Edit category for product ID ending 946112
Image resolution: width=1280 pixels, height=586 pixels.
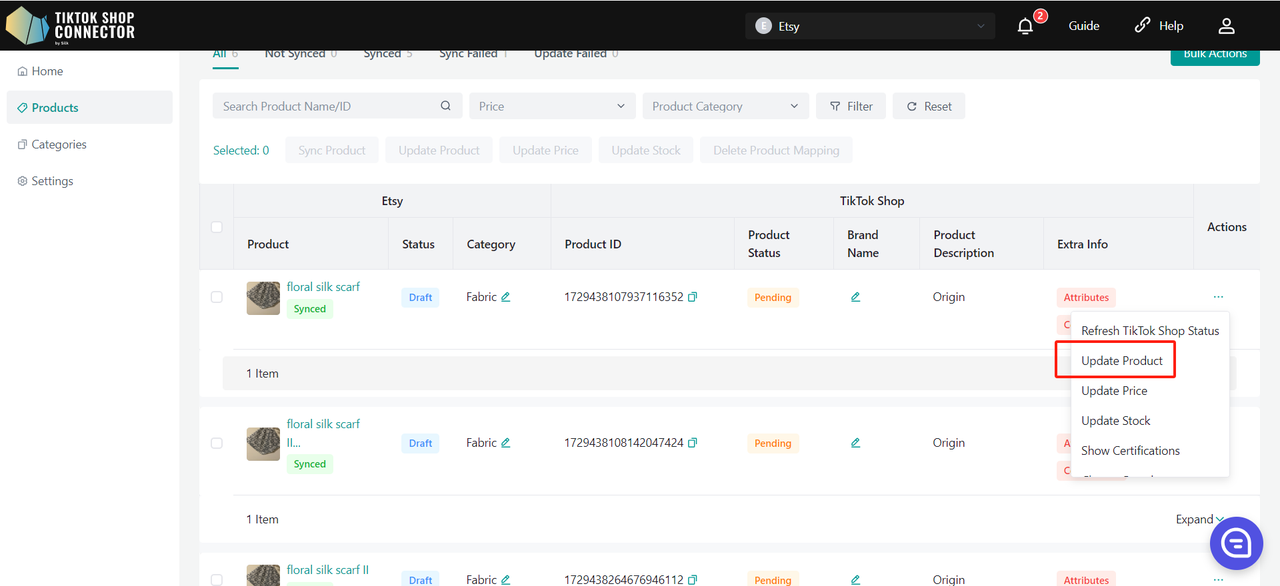tap(506, 580)
